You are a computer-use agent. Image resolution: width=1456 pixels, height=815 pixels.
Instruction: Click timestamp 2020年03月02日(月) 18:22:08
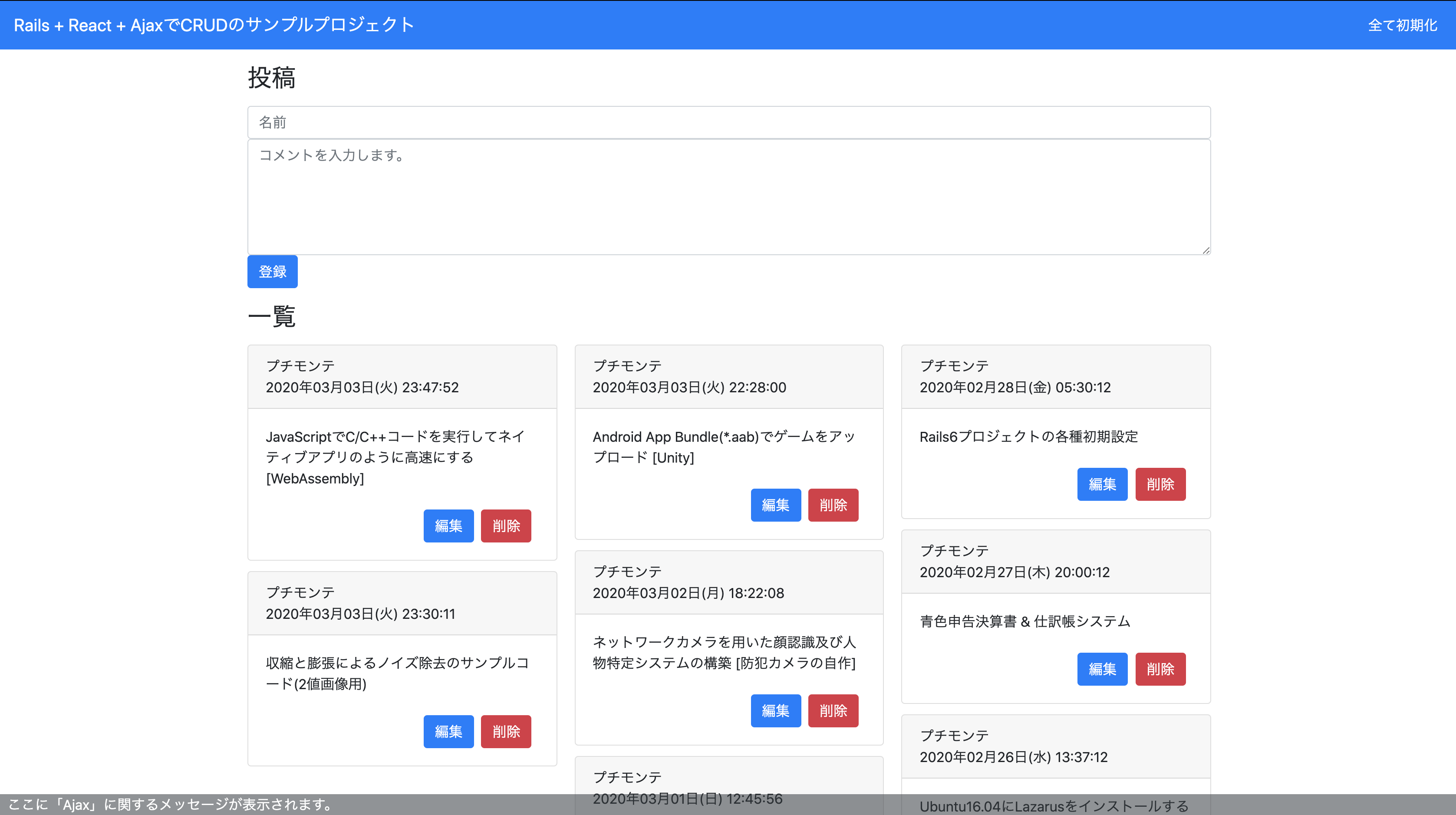click(x=688, y=593)
